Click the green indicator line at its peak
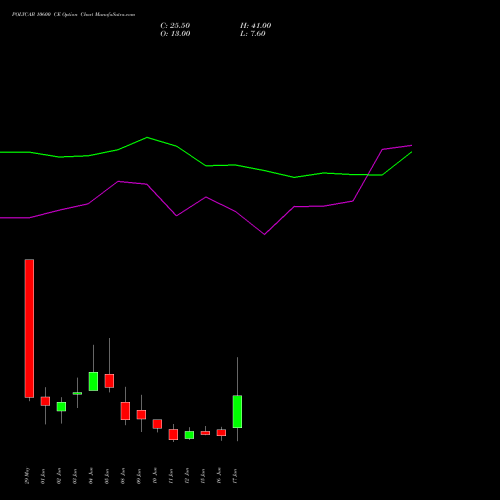The height and width of the screenshot is (500, 500). [147, 137]
